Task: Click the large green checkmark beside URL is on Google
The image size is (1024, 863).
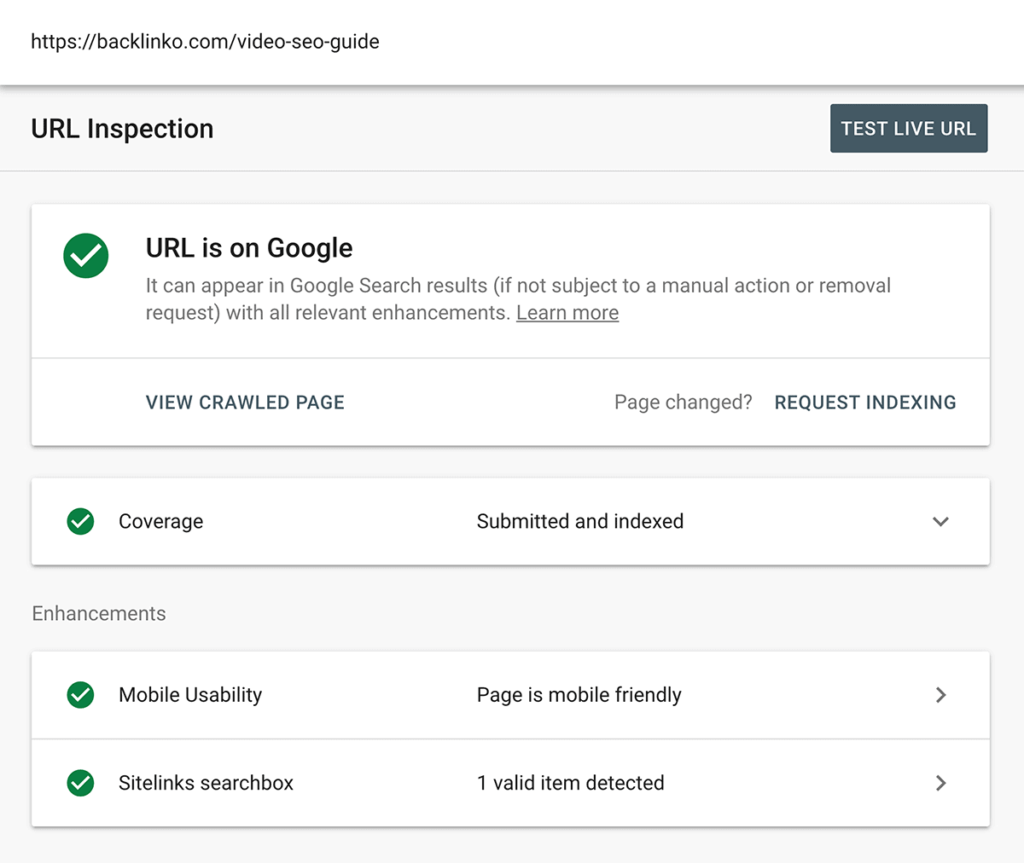Action: (x=86, y=257)
